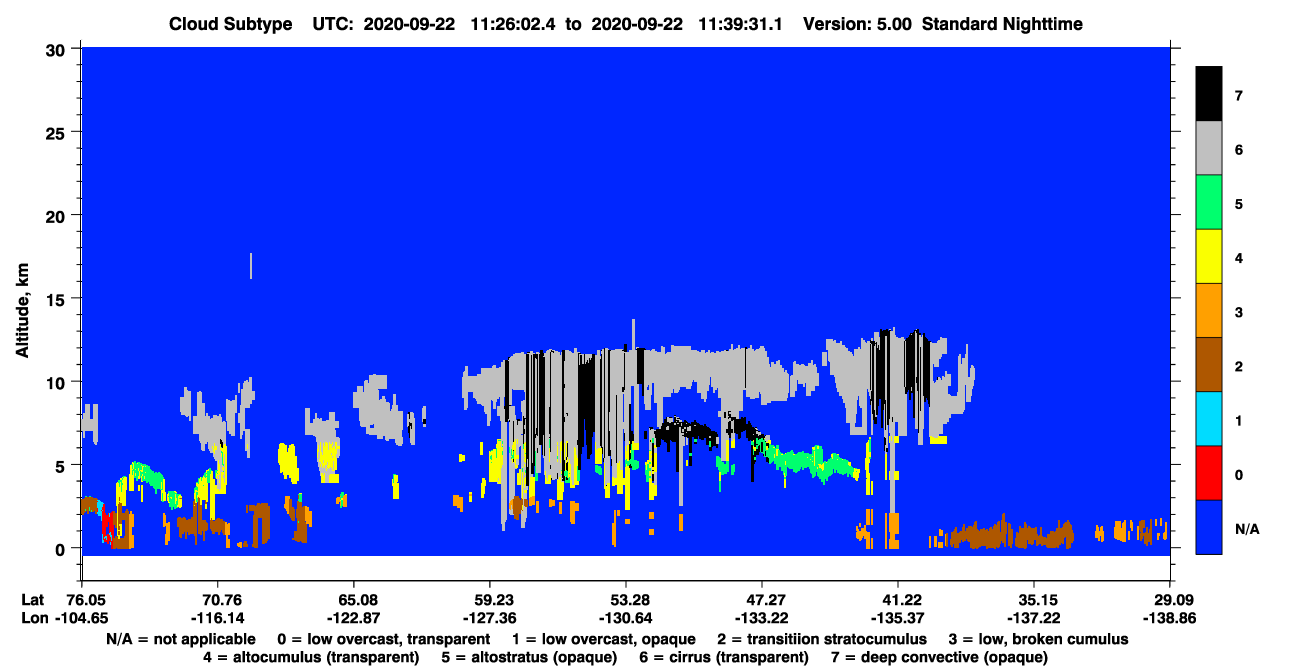The height and width of the screenshot is (667, 1300).
Task: Click longitude value -137.22
Action: pyautogui.click(x=1033, y=618)
